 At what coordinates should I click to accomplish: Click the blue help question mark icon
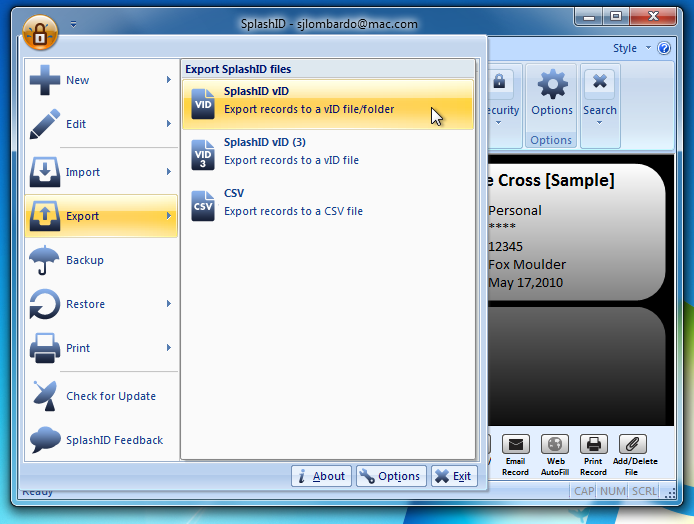point(664,48)
